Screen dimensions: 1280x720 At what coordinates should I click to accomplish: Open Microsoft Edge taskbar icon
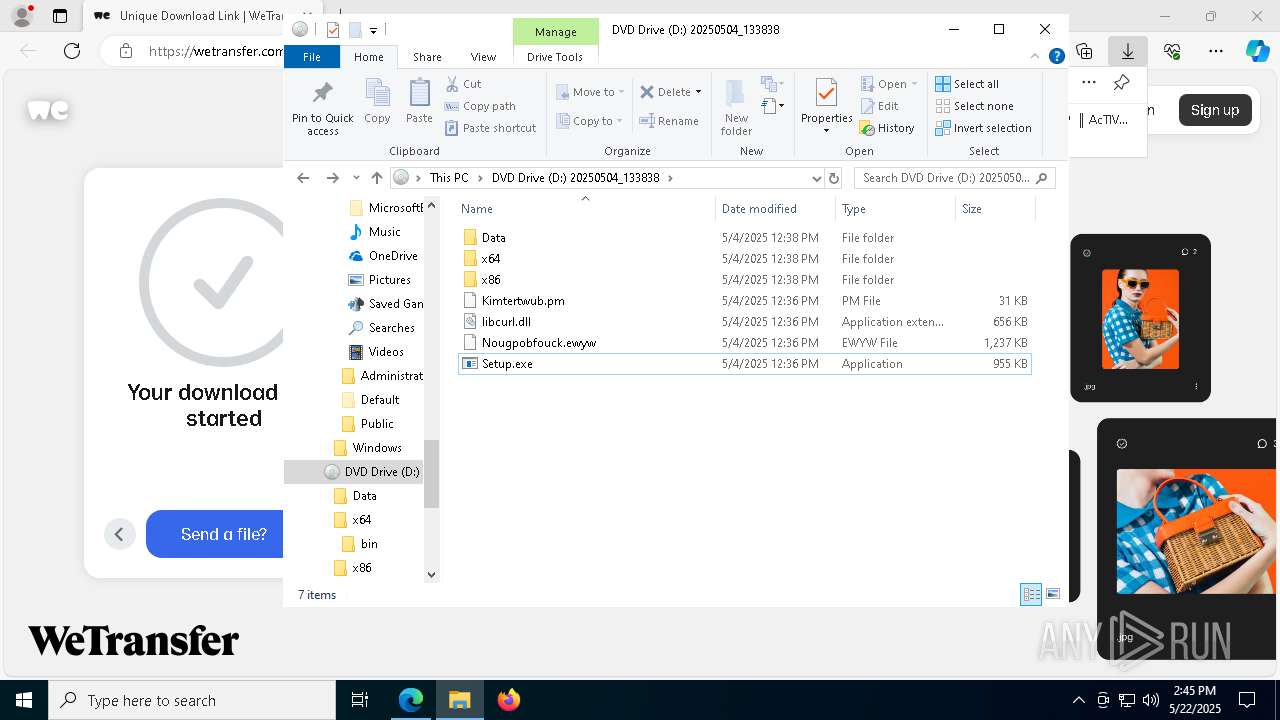(411, 700)
